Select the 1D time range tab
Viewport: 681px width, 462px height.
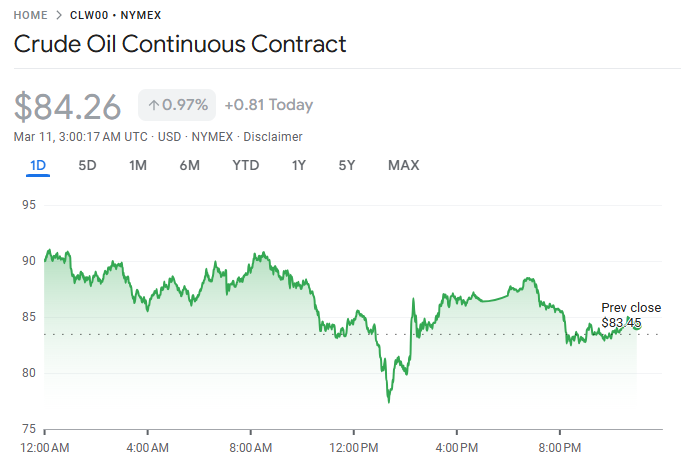point(38,165)
